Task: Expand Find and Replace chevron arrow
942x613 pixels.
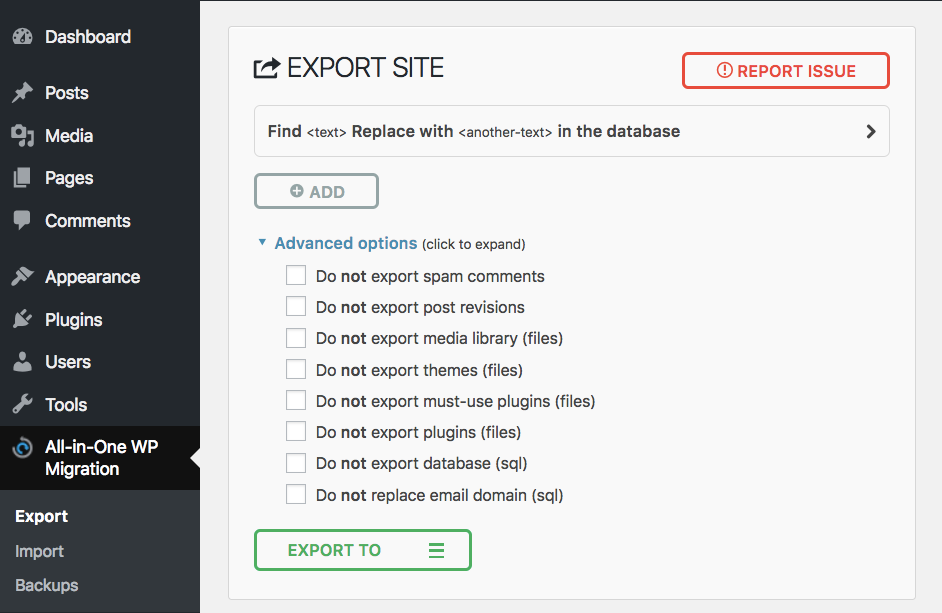Action: [x=871, y=132]
